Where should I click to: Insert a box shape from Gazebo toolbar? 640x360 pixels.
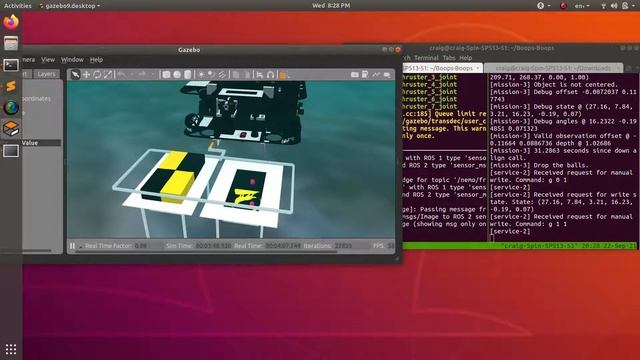(166, 75)
